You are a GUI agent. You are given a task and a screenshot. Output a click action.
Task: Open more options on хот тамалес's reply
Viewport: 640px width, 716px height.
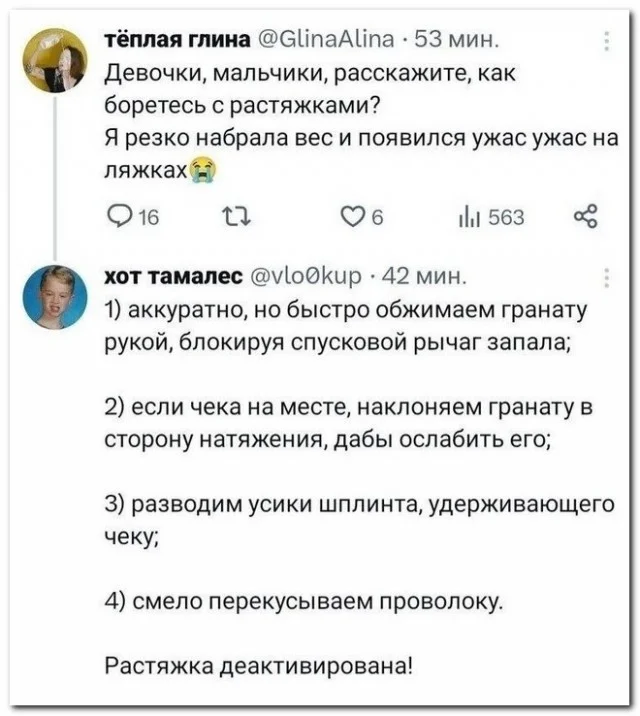pyautogui.click(x=609, y=277)
